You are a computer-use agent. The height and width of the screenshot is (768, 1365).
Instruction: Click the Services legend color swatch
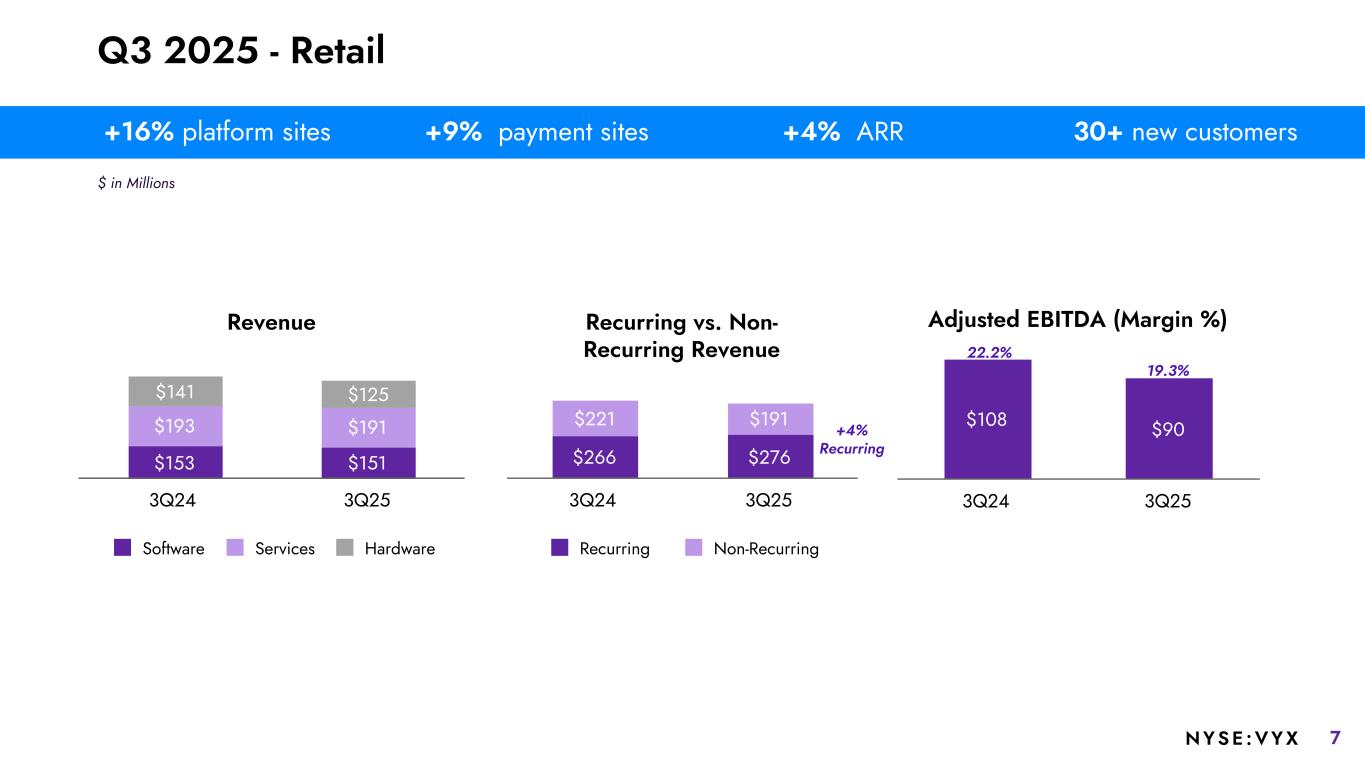tap(236, 548)
